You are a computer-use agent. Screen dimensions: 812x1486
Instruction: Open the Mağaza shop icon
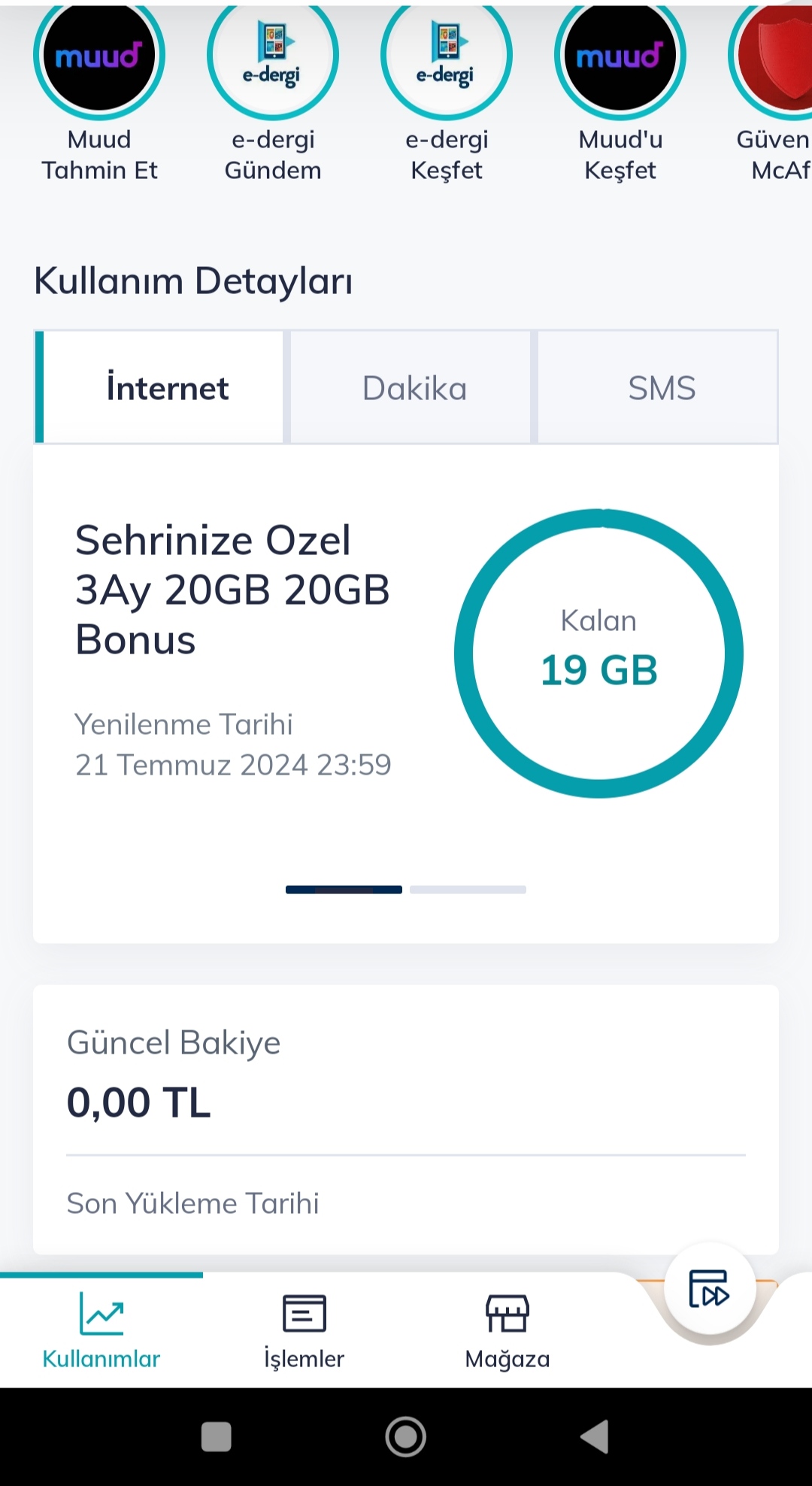[x=507, y=1313]
